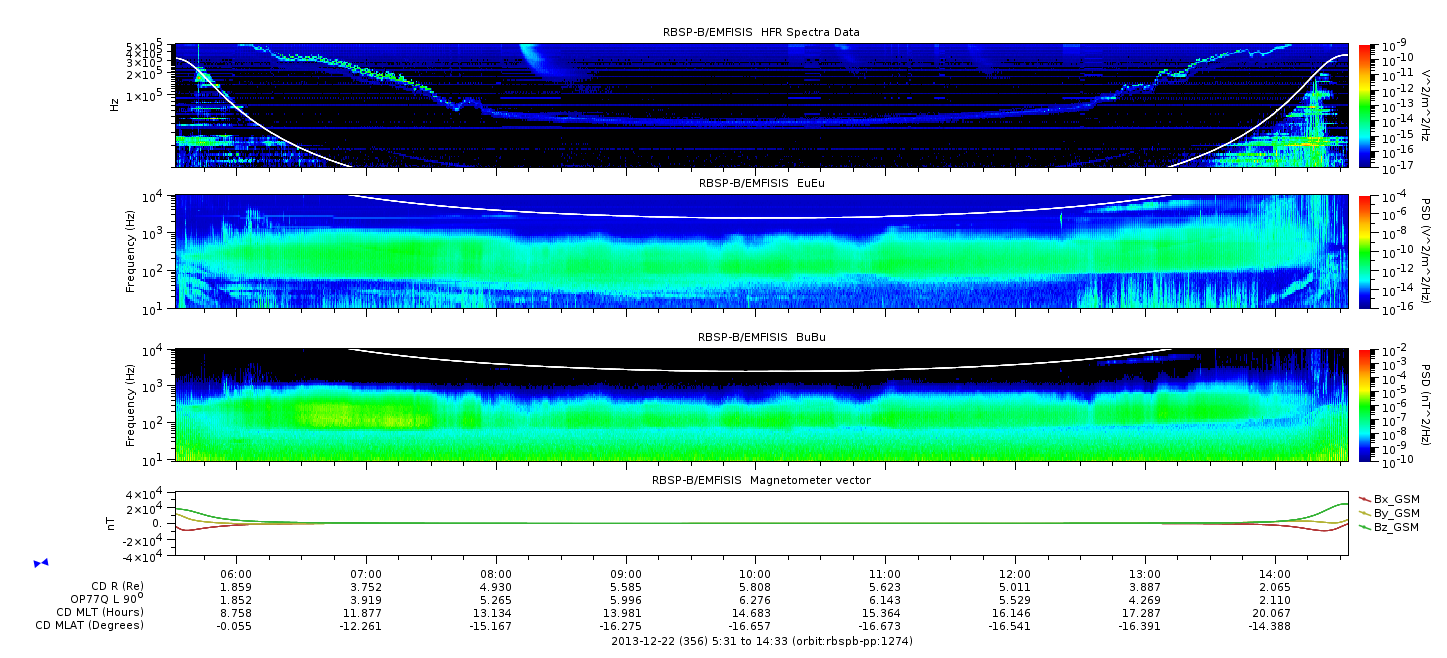The image size is (1447, 658).
Task: Select the Bz_GSM legend label
Action: tap(1396, 527)
